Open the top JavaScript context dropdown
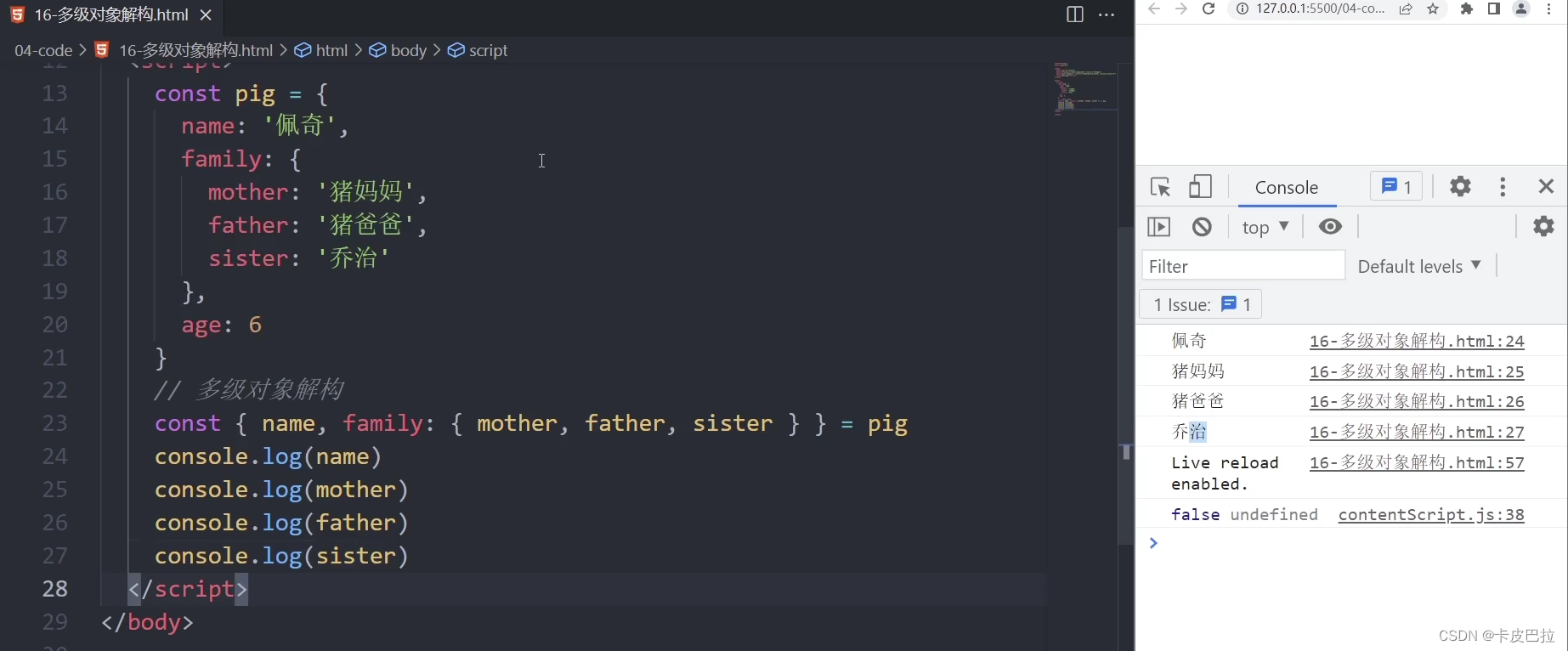This screenshot has width=1568, height=651. 1265,227
